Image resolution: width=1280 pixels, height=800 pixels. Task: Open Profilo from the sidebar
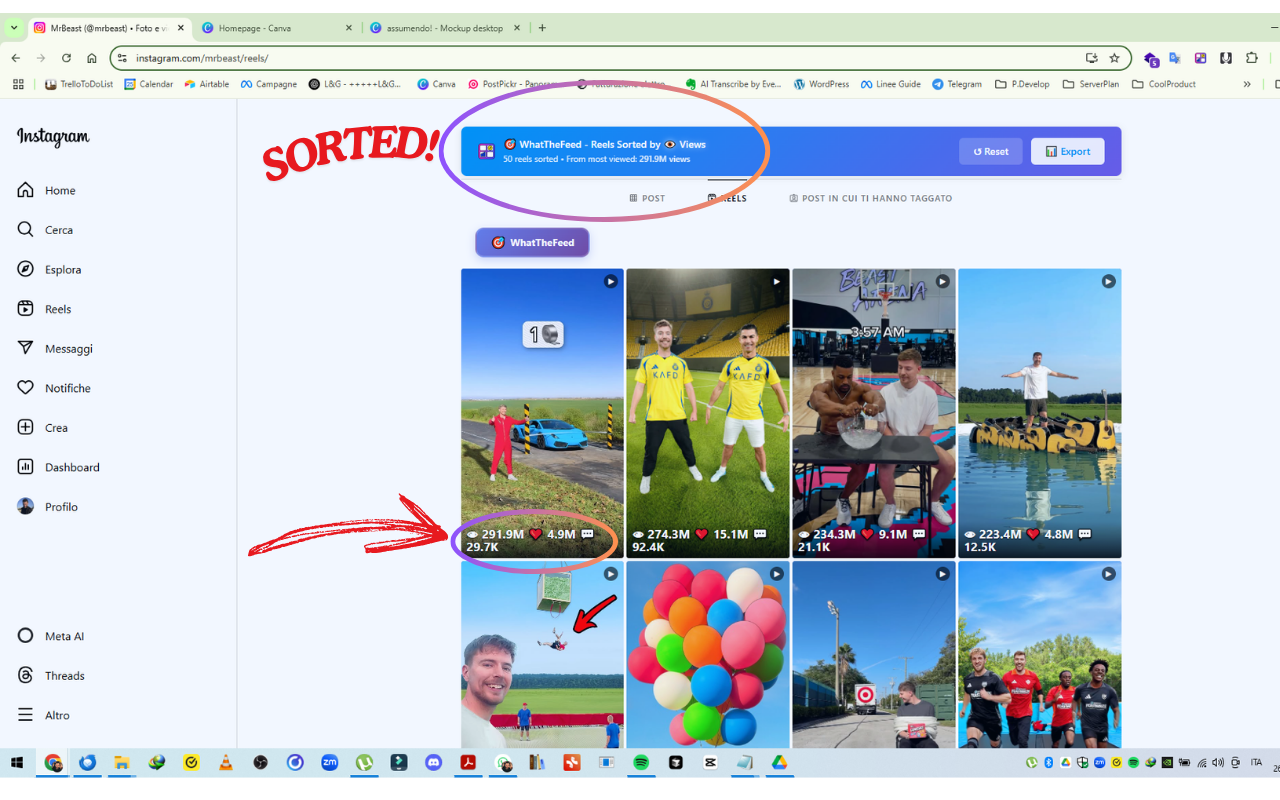(47, 507)
